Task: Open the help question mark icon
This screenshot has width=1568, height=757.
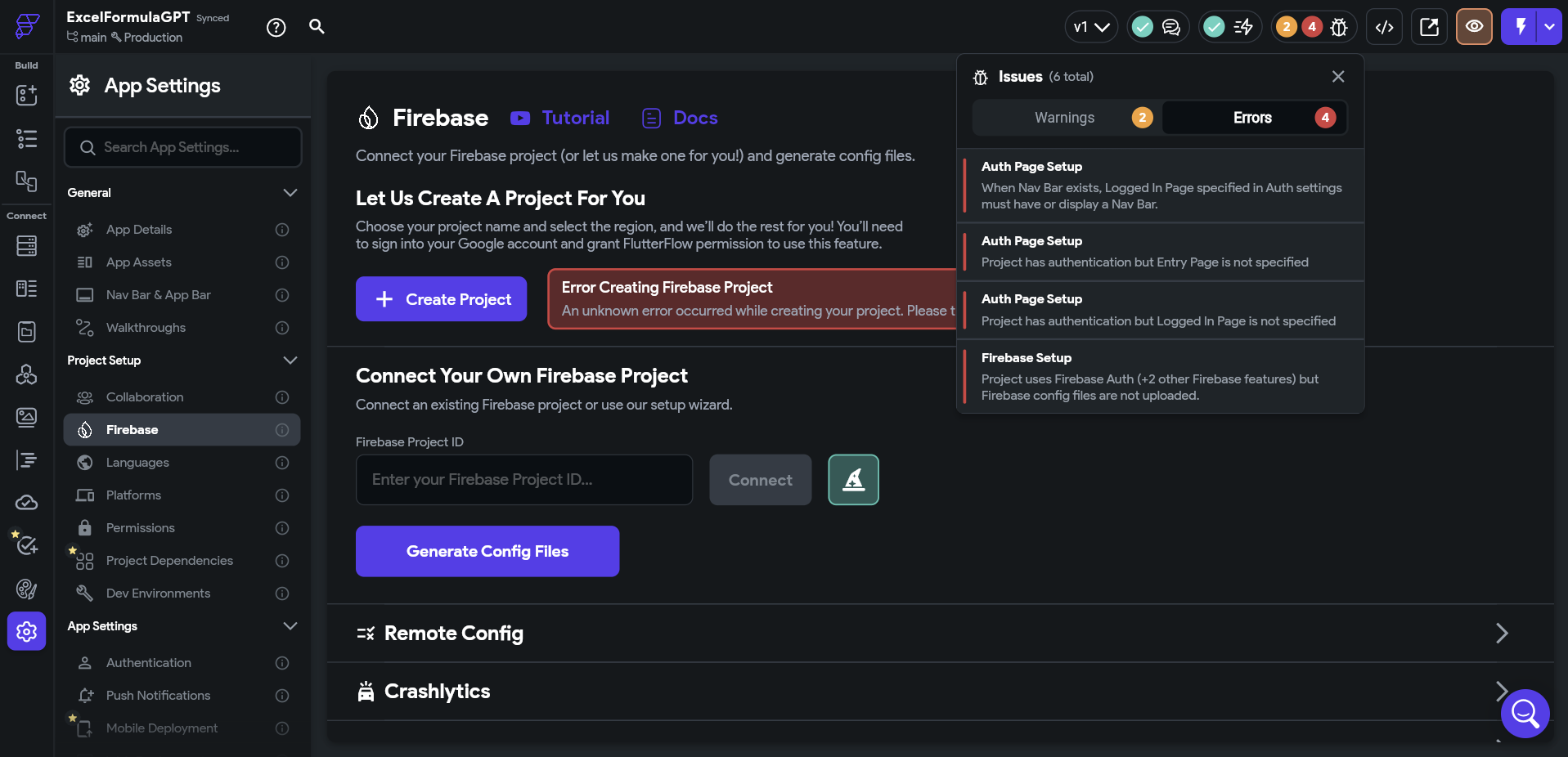Action: click(x=276, y=28)
